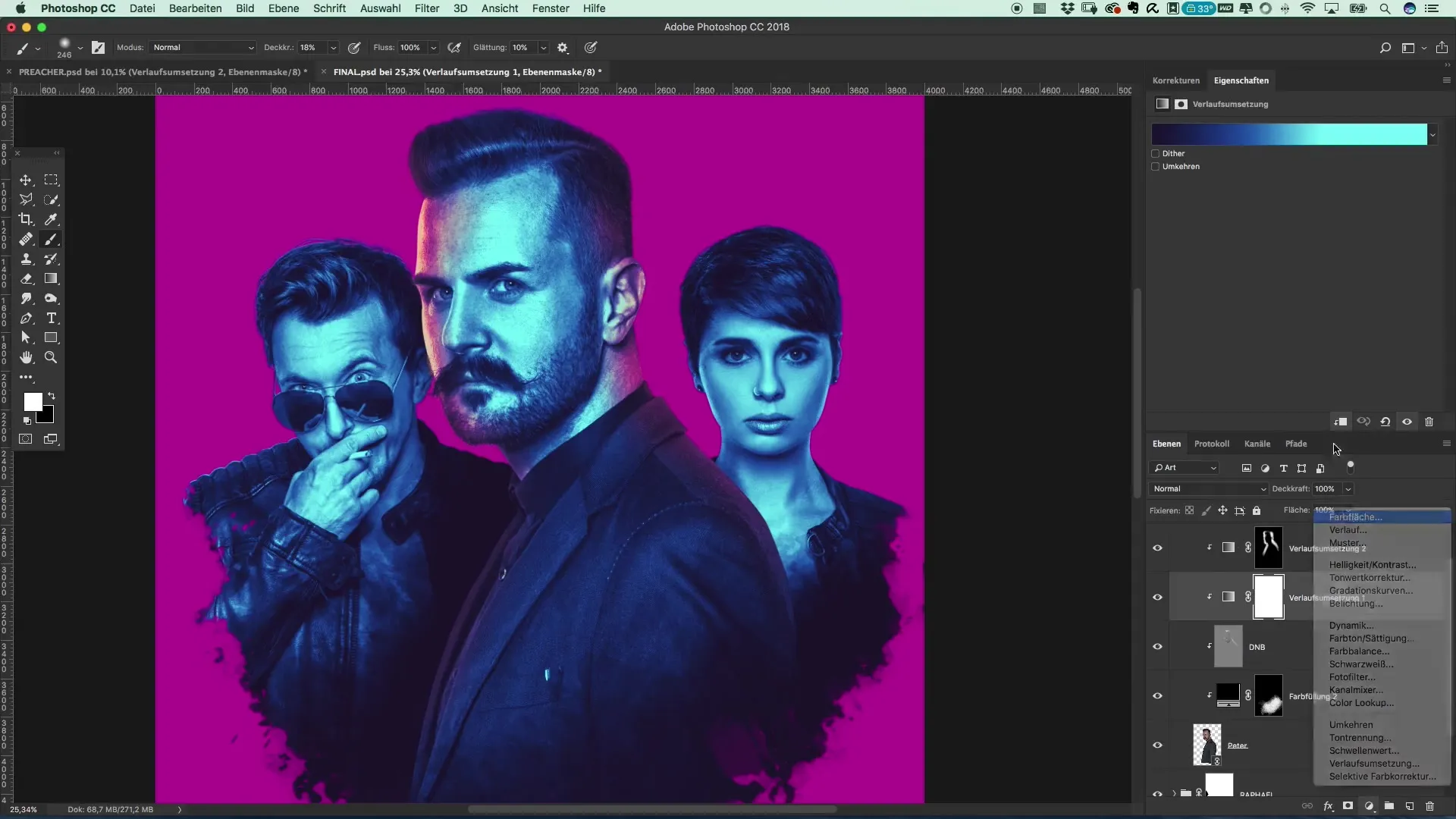Open the Filter menu
Image resolution: width=1456 pixels, height=819 pixels.
(427, 8)
